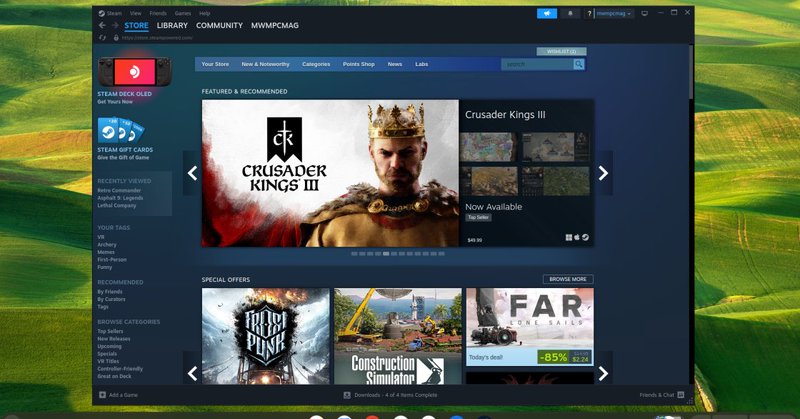Browse the Top Sellers category
The image size is (800, 419).
click(x=110, y=331)
